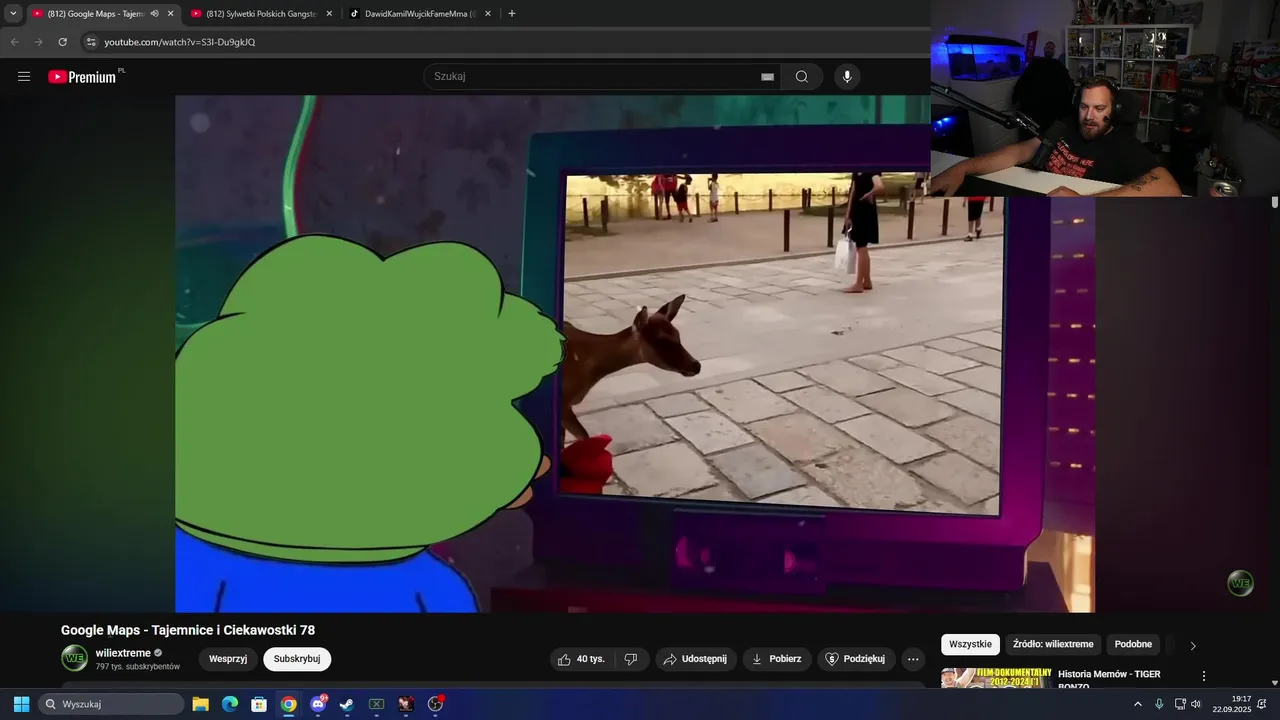
Task: Open Google Chrome taskbar icon
Action: point(288,704)
